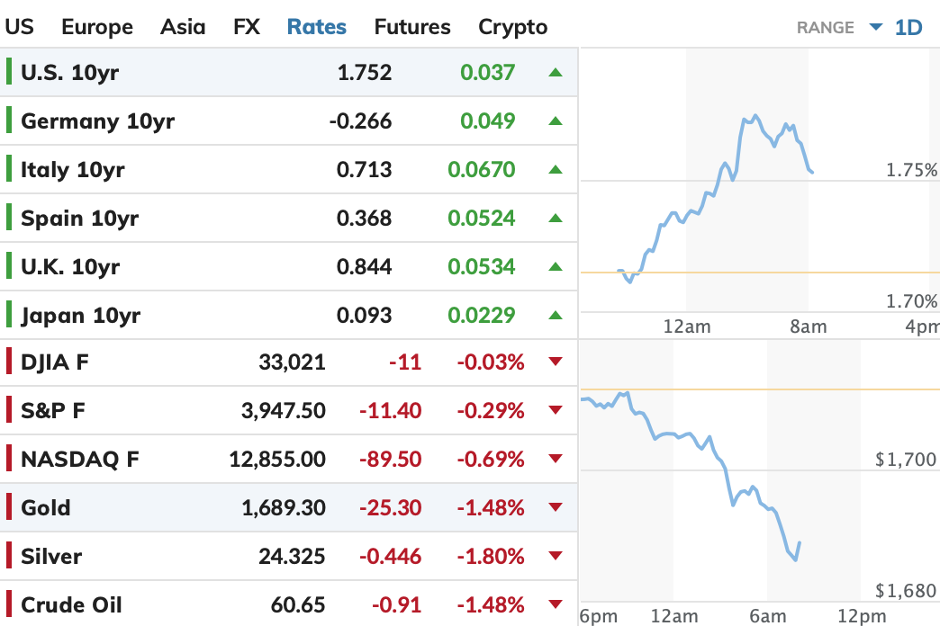Viewport: 941px width, 627px height.
Task: Switch to the Futures tab
Action: [x=412, y=27]
